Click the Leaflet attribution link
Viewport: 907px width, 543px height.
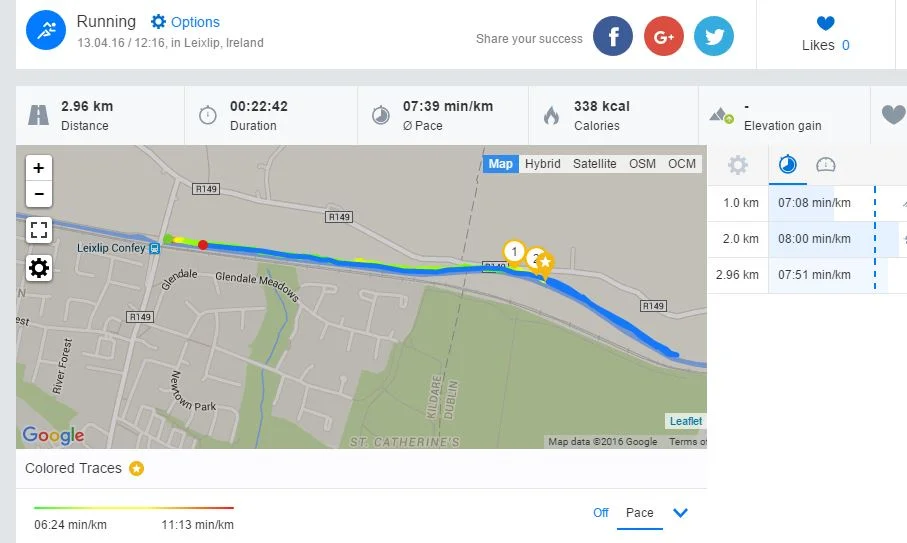pyautogui.click(x=686, y=421)
